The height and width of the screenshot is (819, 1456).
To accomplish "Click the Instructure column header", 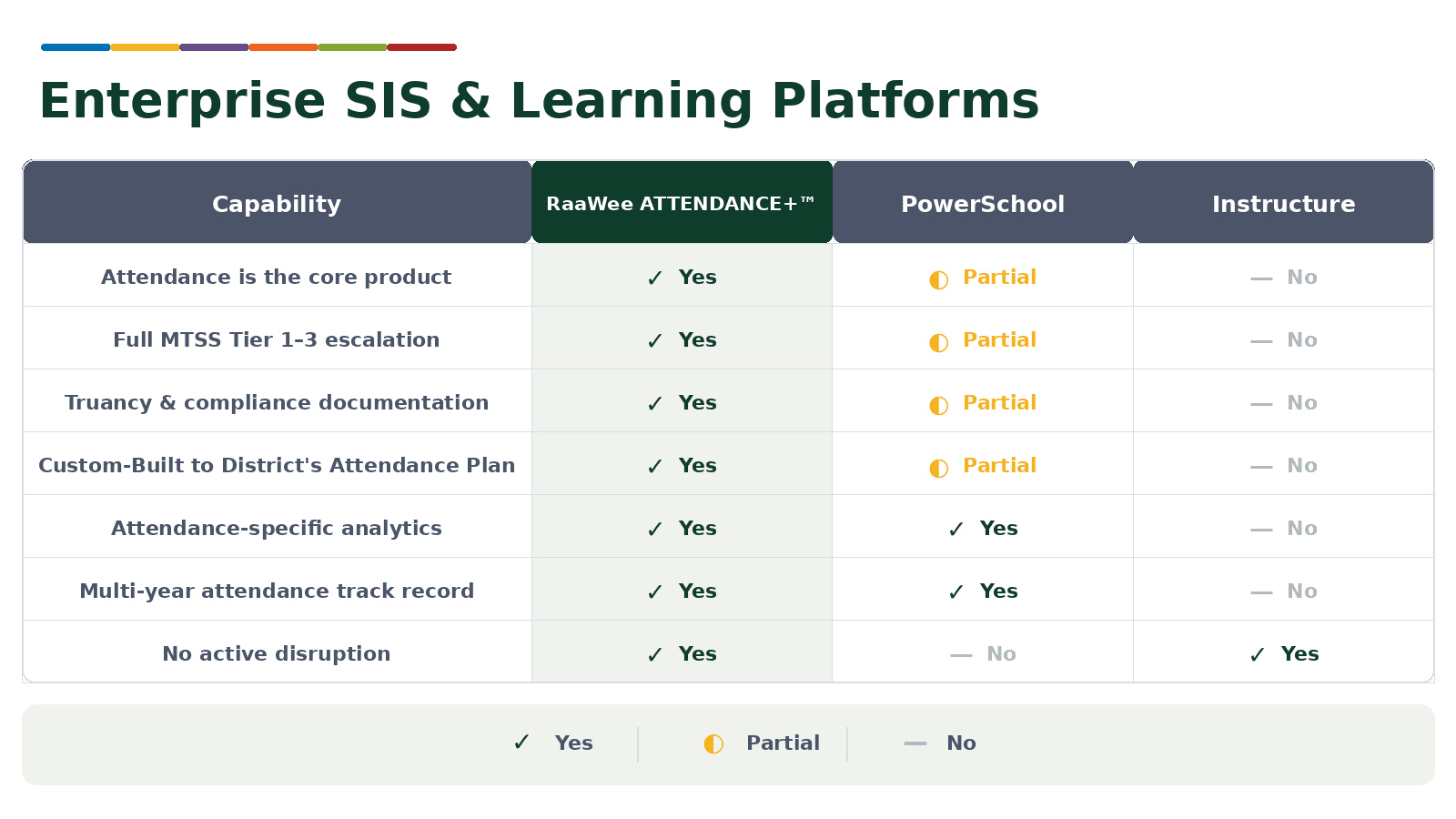I will [x=1283, y=202].
